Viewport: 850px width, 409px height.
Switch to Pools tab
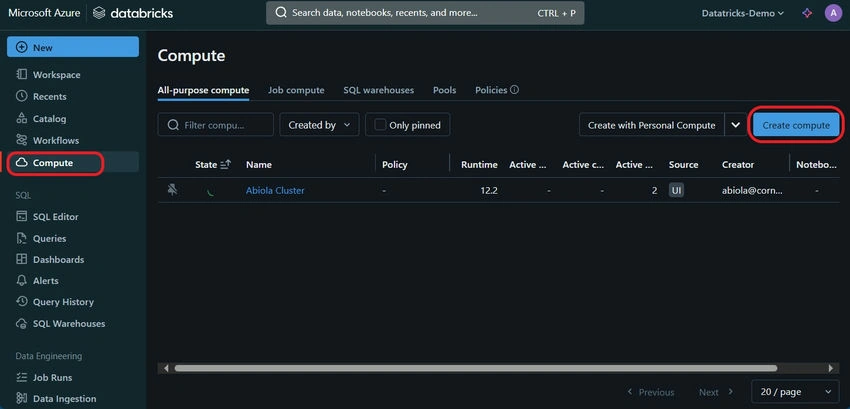pos(445,90)
